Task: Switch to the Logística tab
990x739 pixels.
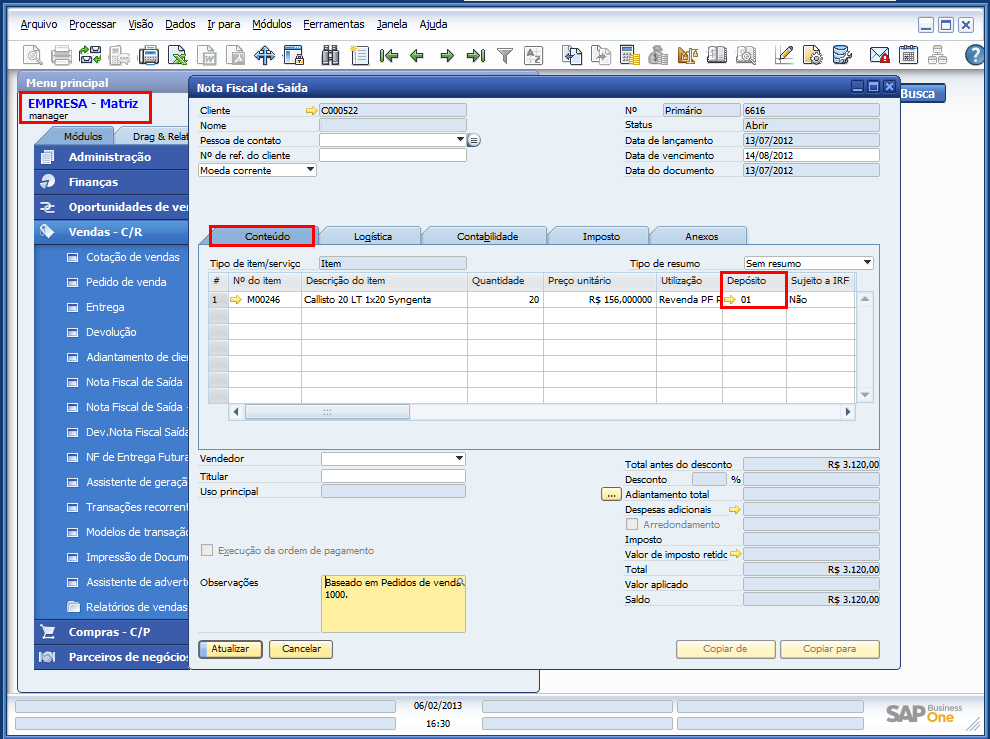Action: 373,236
